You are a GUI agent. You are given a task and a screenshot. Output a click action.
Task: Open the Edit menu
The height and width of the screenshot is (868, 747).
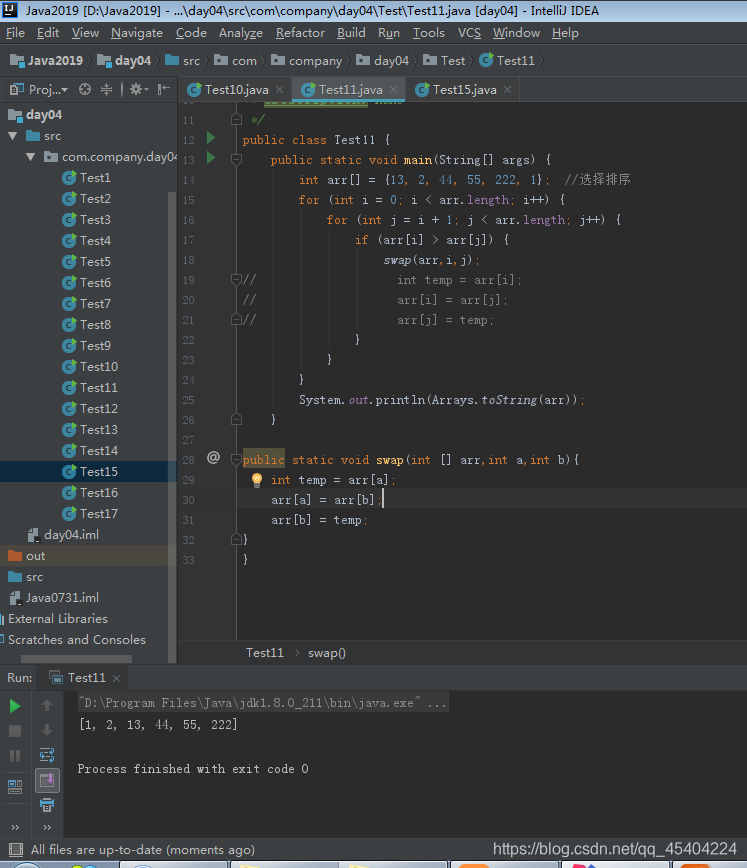48,33
